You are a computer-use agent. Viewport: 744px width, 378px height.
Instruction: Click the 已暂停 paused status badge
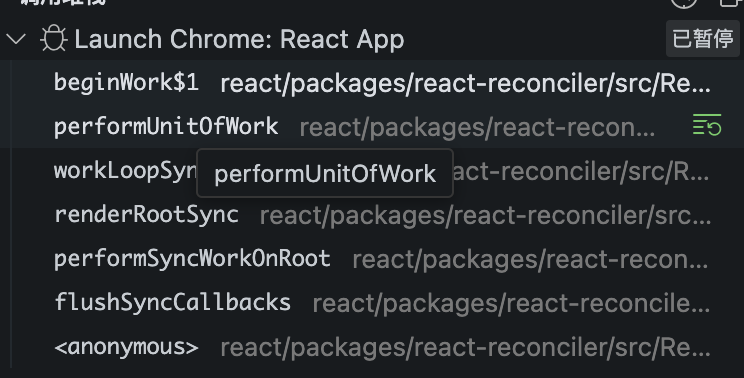pos(703,38)
